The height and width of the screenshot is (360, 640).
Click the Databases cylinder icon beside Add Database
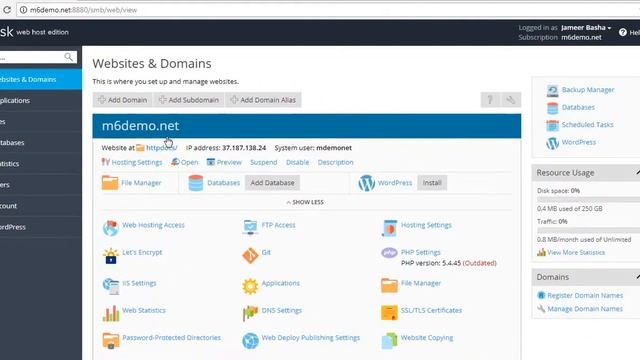tap(196, 183)
